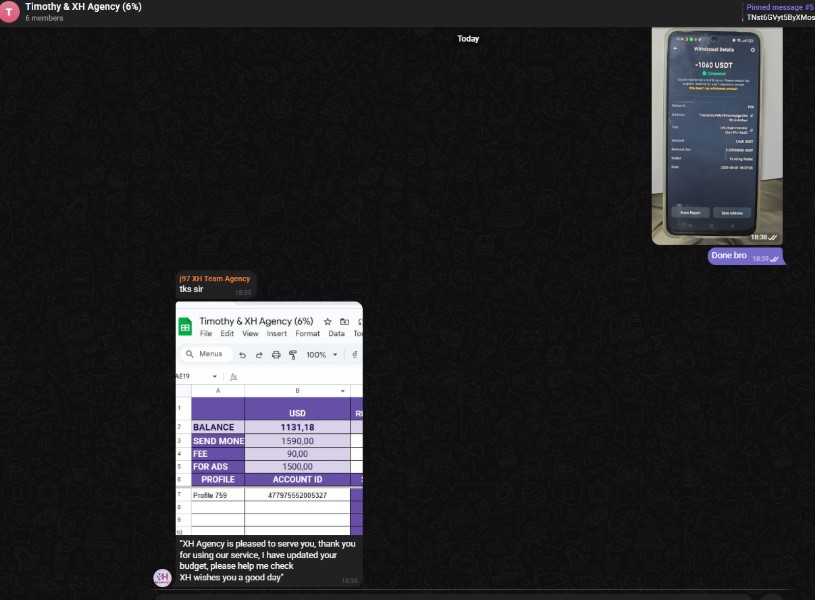This screenshot has height=600, width=815.
Task: Click the Google Sheets logo in the spreadsheet image
Action: pos(185,326)
